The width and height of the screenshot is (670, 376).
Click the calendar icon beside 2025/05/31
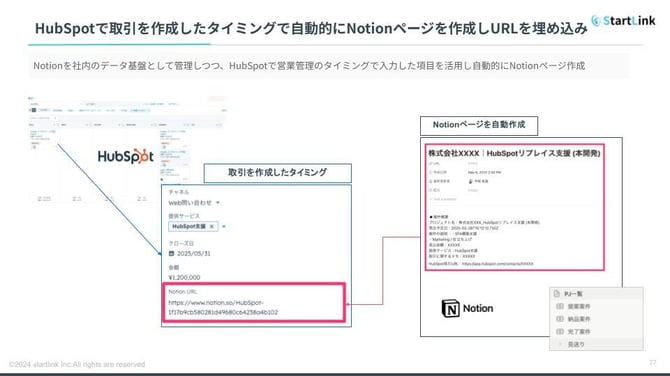(x=171, y=253)
